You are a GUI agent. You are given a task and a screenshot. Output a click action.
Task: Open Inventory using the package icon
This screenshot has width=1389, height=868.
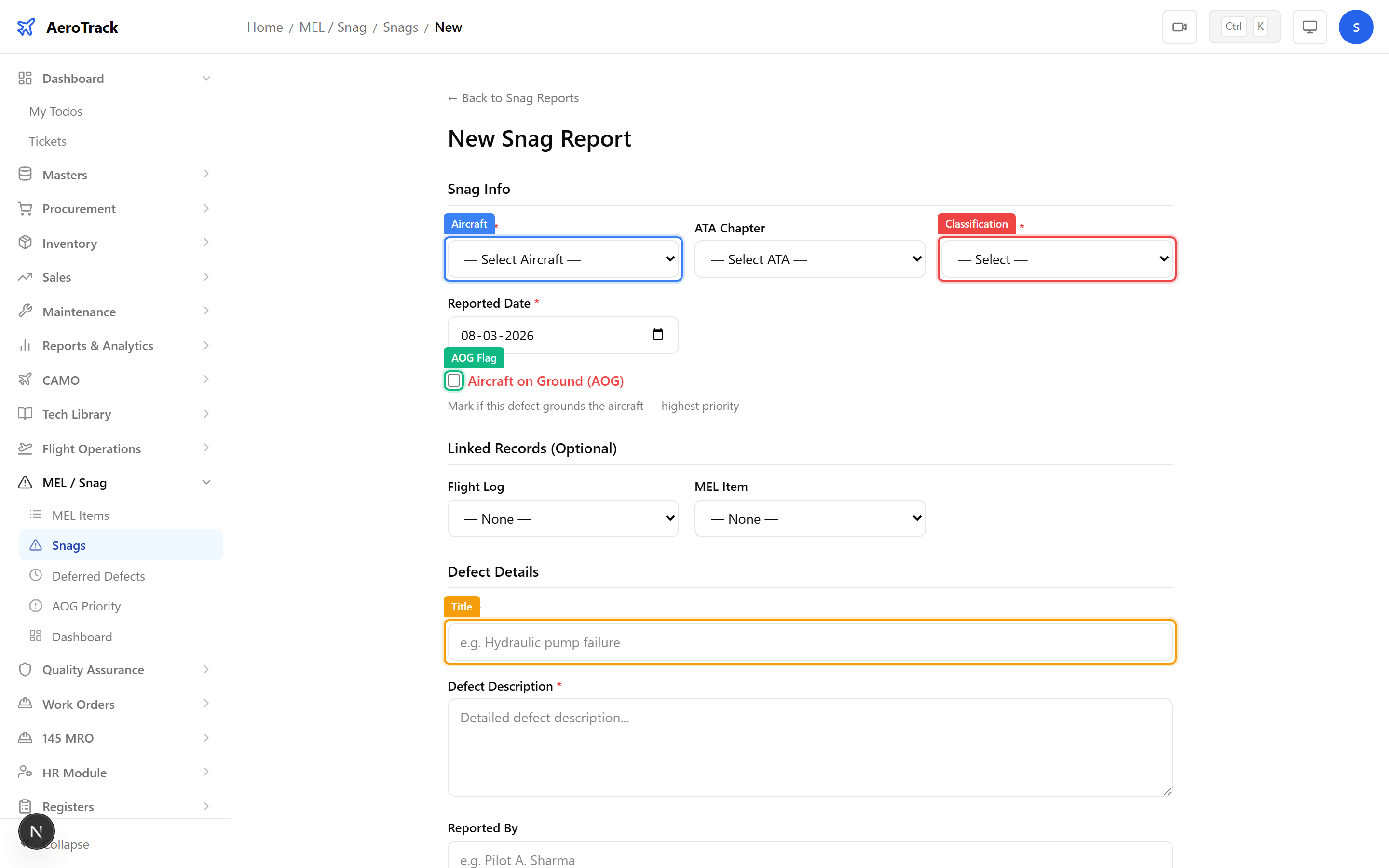pos(25,242)
